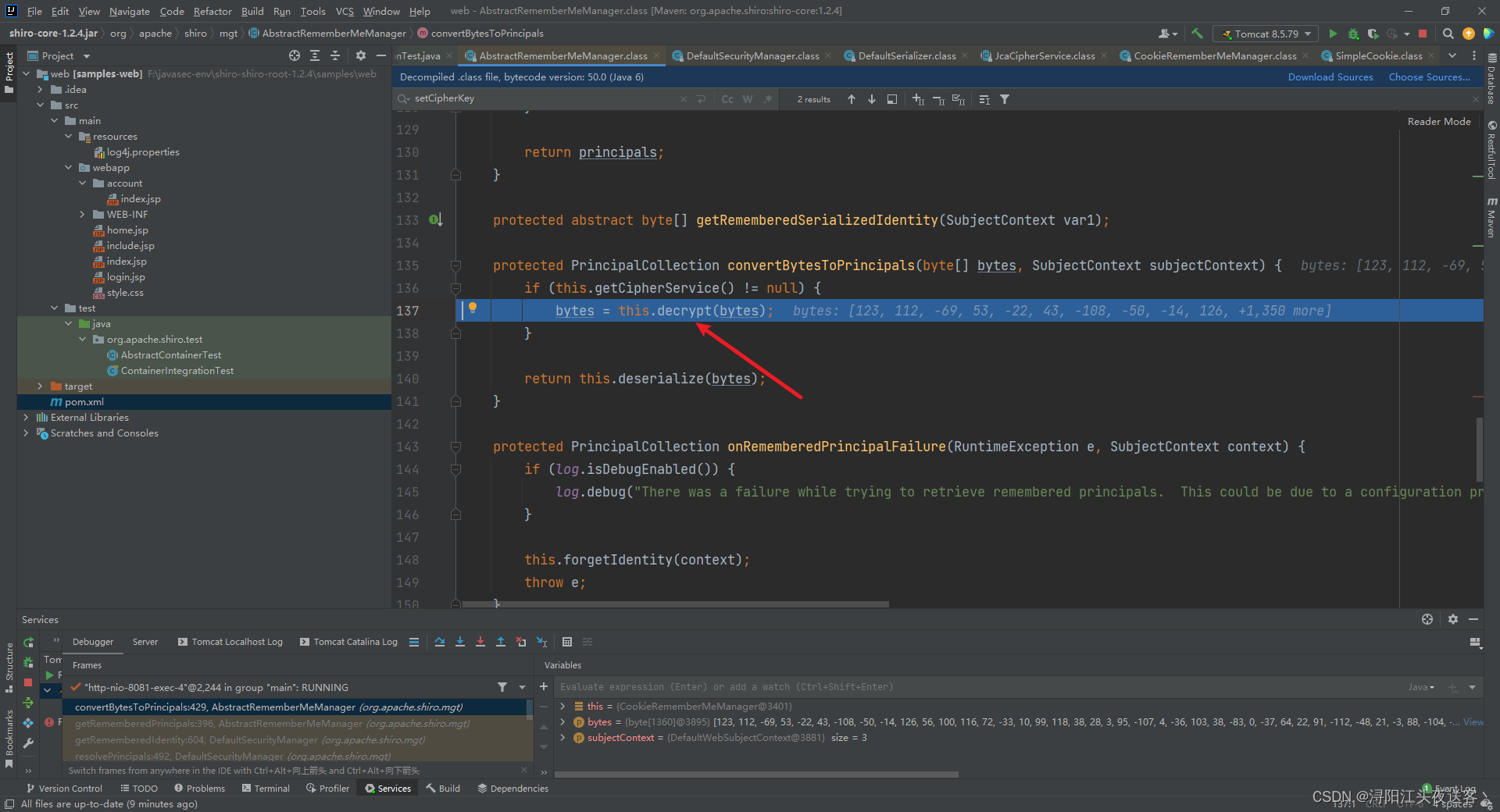Open the VCS menu
The height and width of the screenshot is (812, 1500).
(345, 11)
